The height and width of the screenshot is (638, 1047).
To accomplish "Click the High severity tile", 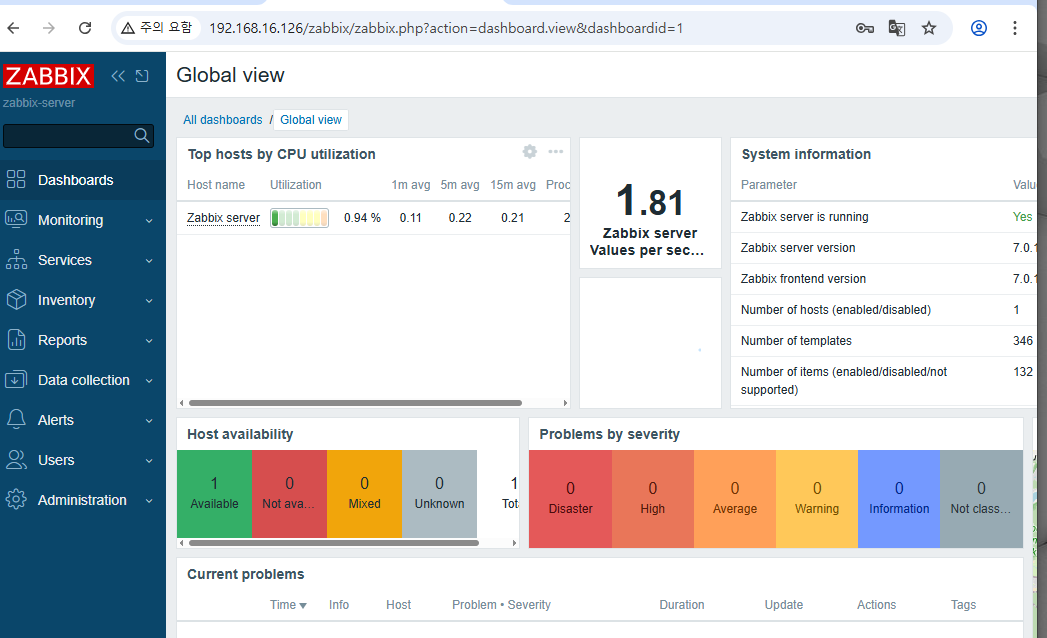I will point(652,499).
